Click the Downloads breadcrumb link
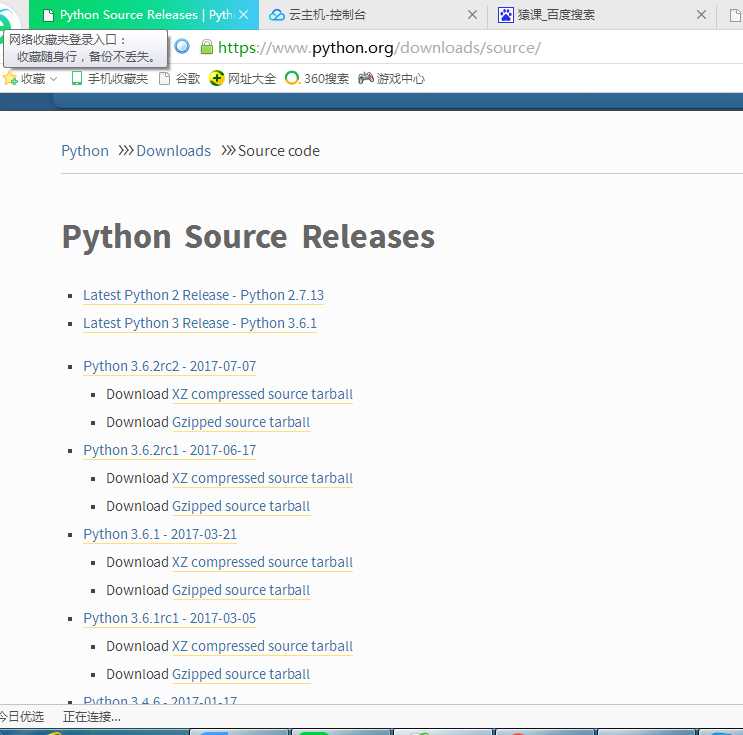 pyautogui.click(x=173, y=151)
